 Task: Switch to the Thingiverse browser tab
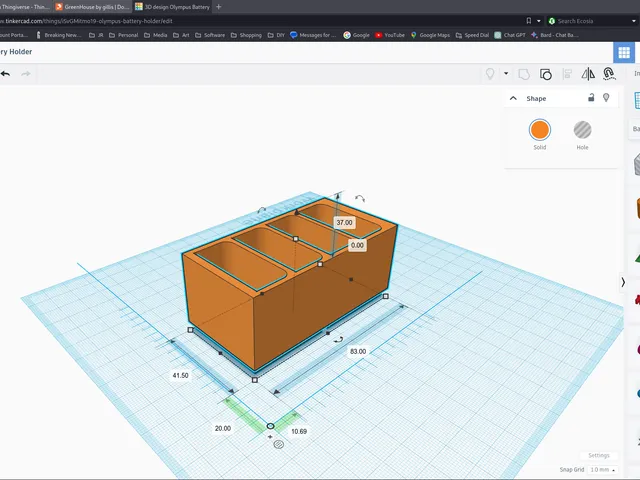tap(24, 7)
